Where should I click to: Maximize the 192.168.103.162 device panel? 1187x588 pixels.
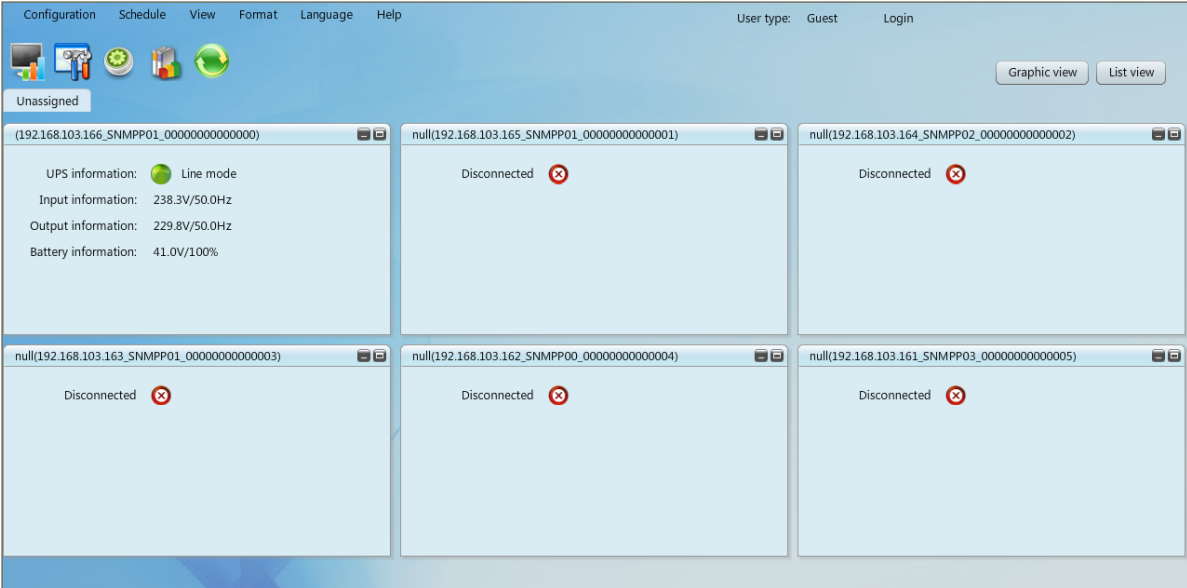777,357
